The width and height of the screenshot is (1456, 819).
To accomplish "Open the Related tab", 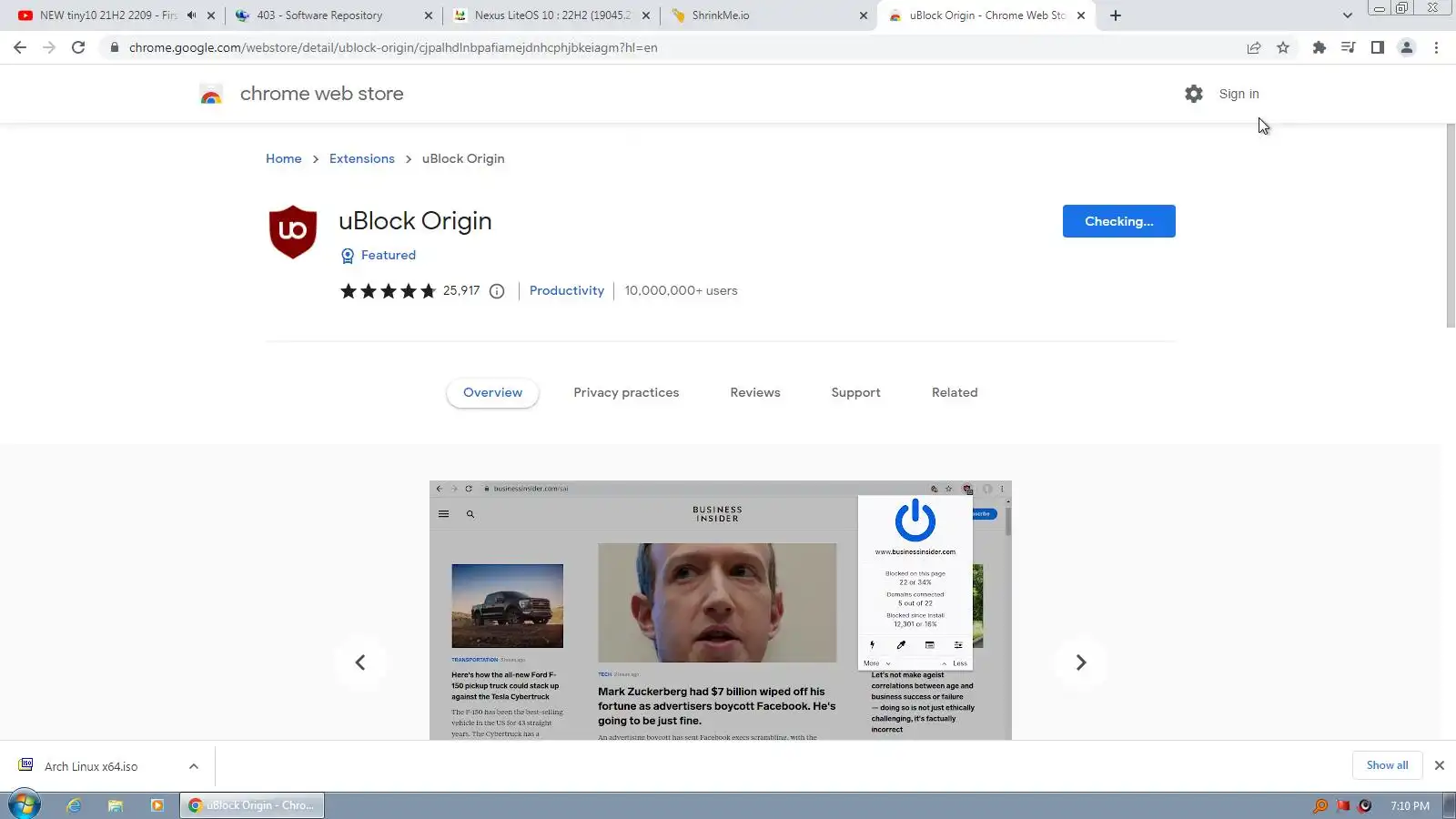I will coord(955,393).
